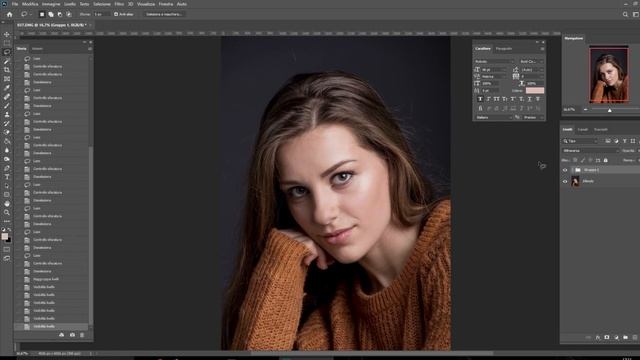Image resolution: width=640 pixels, height=360 pixels.
Task: Open the Immagine menu
Action: click(x=51, y=4)
